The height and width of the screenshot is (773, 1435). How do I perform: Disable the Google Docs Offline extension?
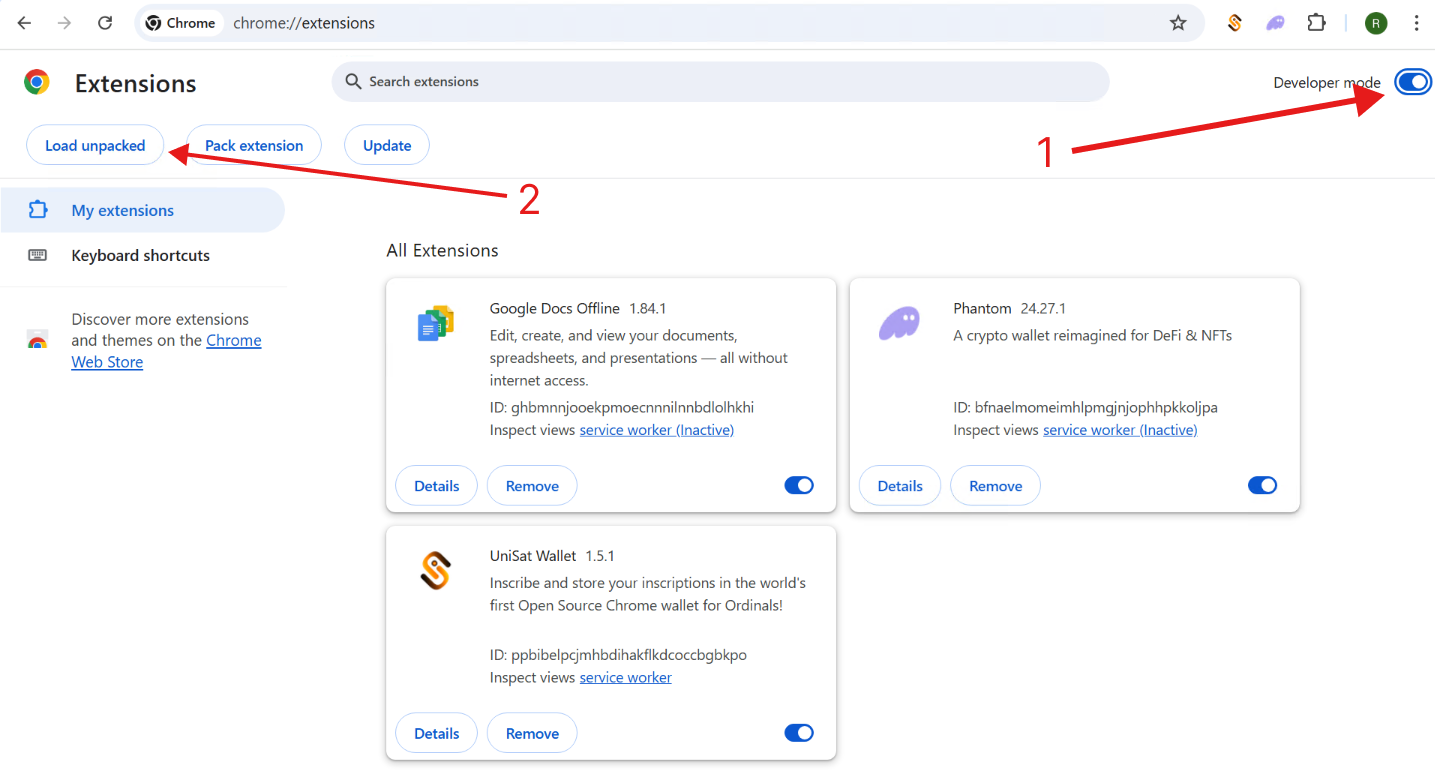[x=799, y=485]
